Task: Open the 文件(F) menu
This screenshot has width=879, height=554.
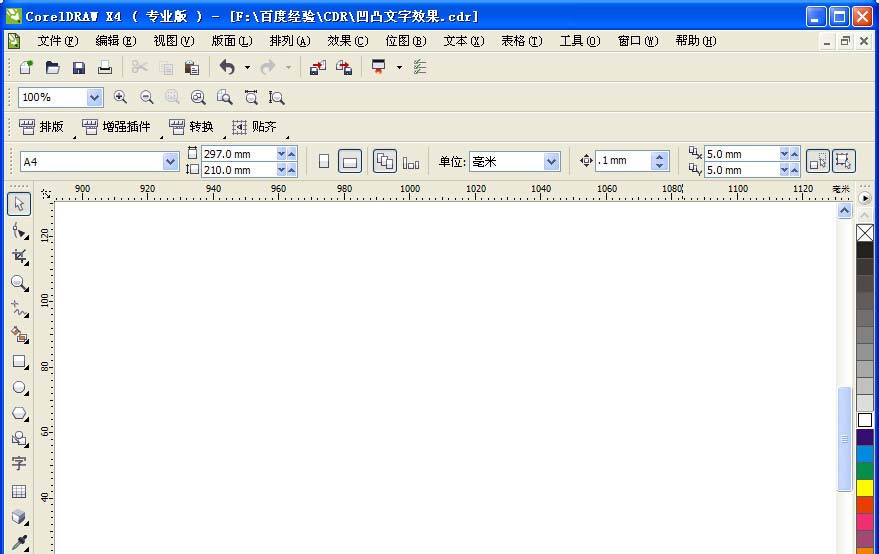Action: coord(58,41)
